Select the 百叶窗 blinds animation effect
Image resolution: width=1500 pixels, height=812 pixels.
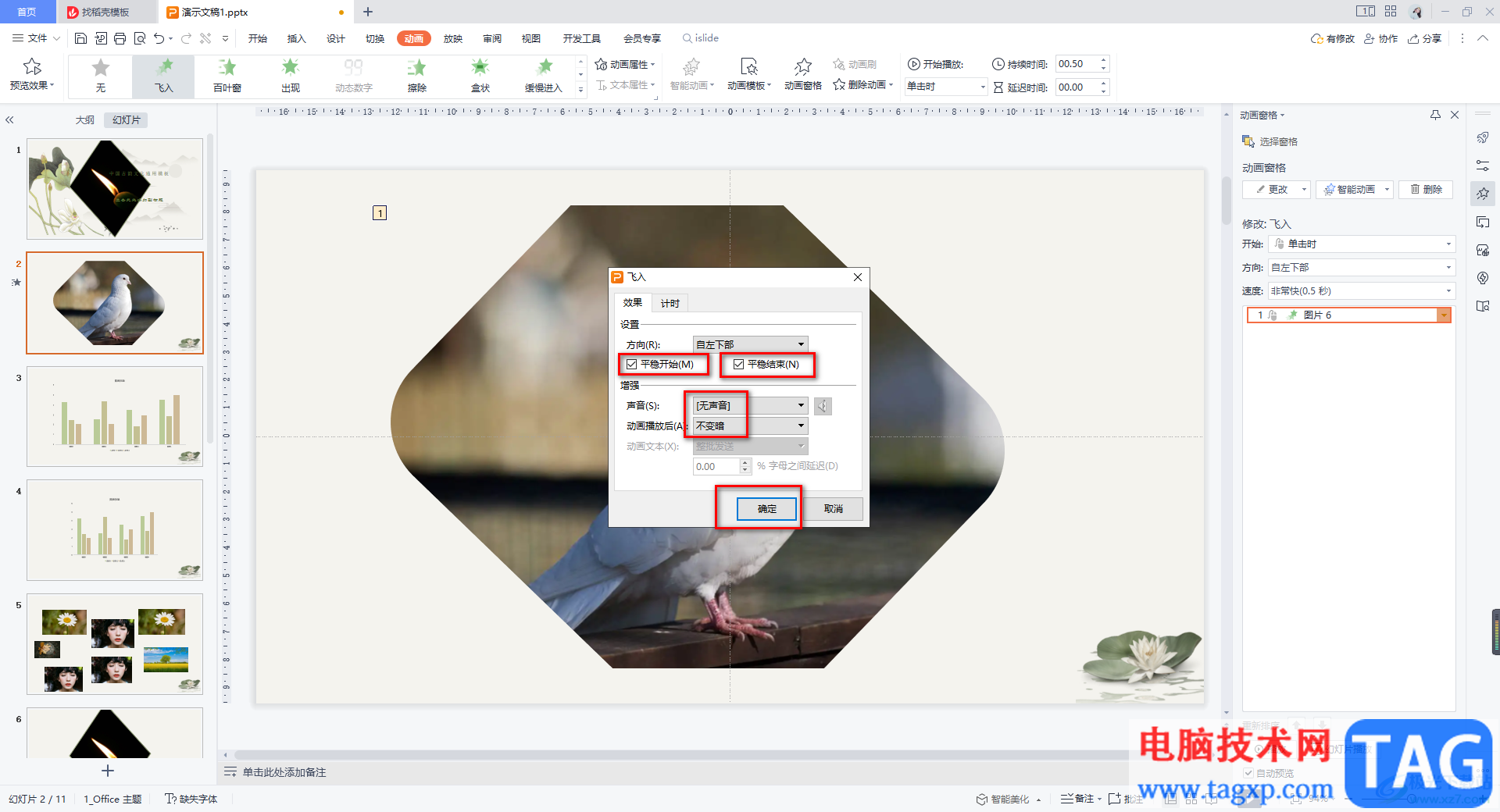[x=227, y=76]
